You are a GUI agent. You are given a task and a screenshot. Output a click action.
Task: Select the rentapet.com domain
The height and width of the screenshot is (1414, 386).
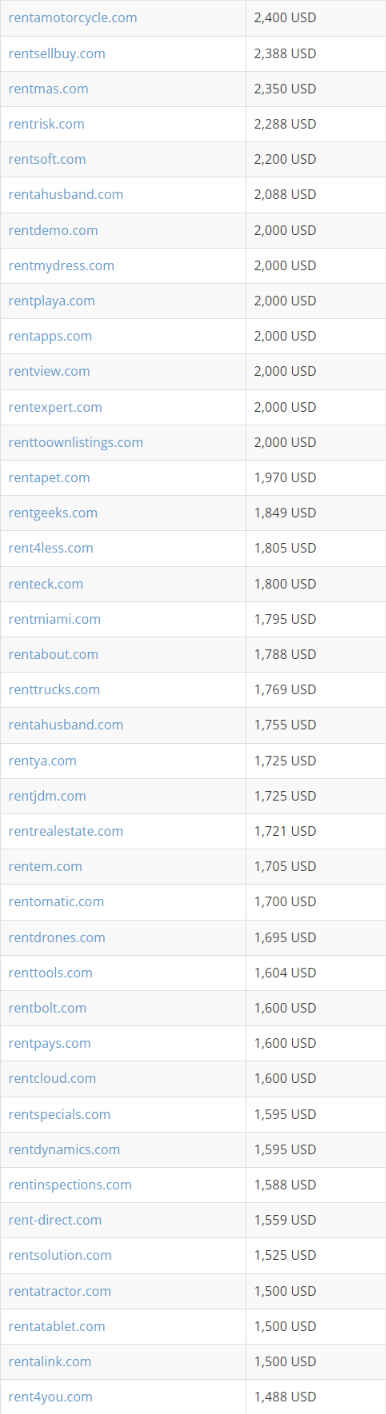click(49, 477)
